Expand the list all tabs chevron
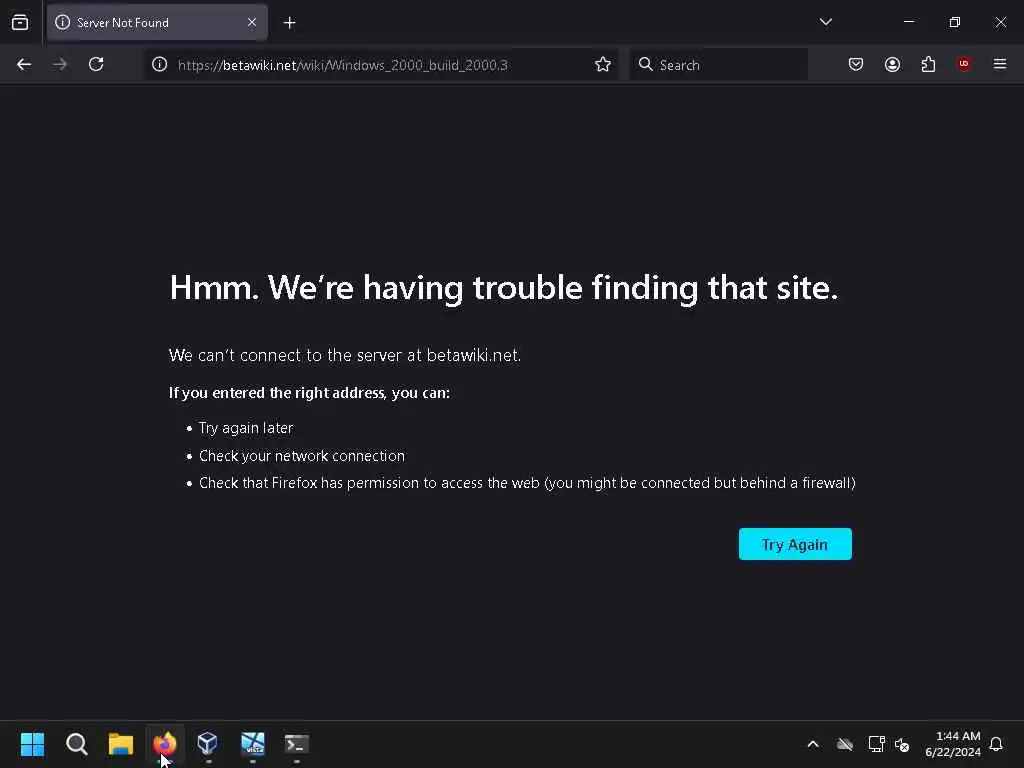 (x=825, y=22)
